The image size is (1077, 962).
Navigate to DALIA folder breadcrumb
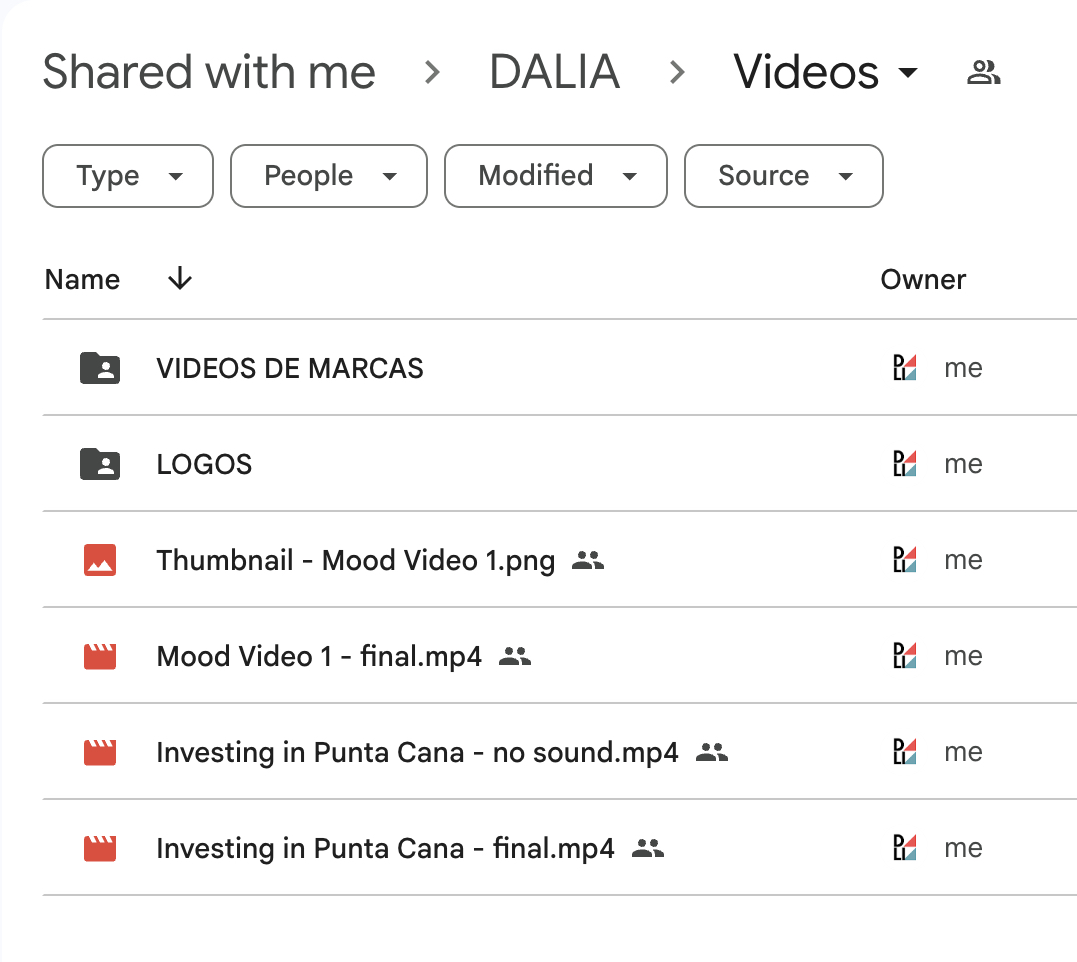tap(554, 72)
